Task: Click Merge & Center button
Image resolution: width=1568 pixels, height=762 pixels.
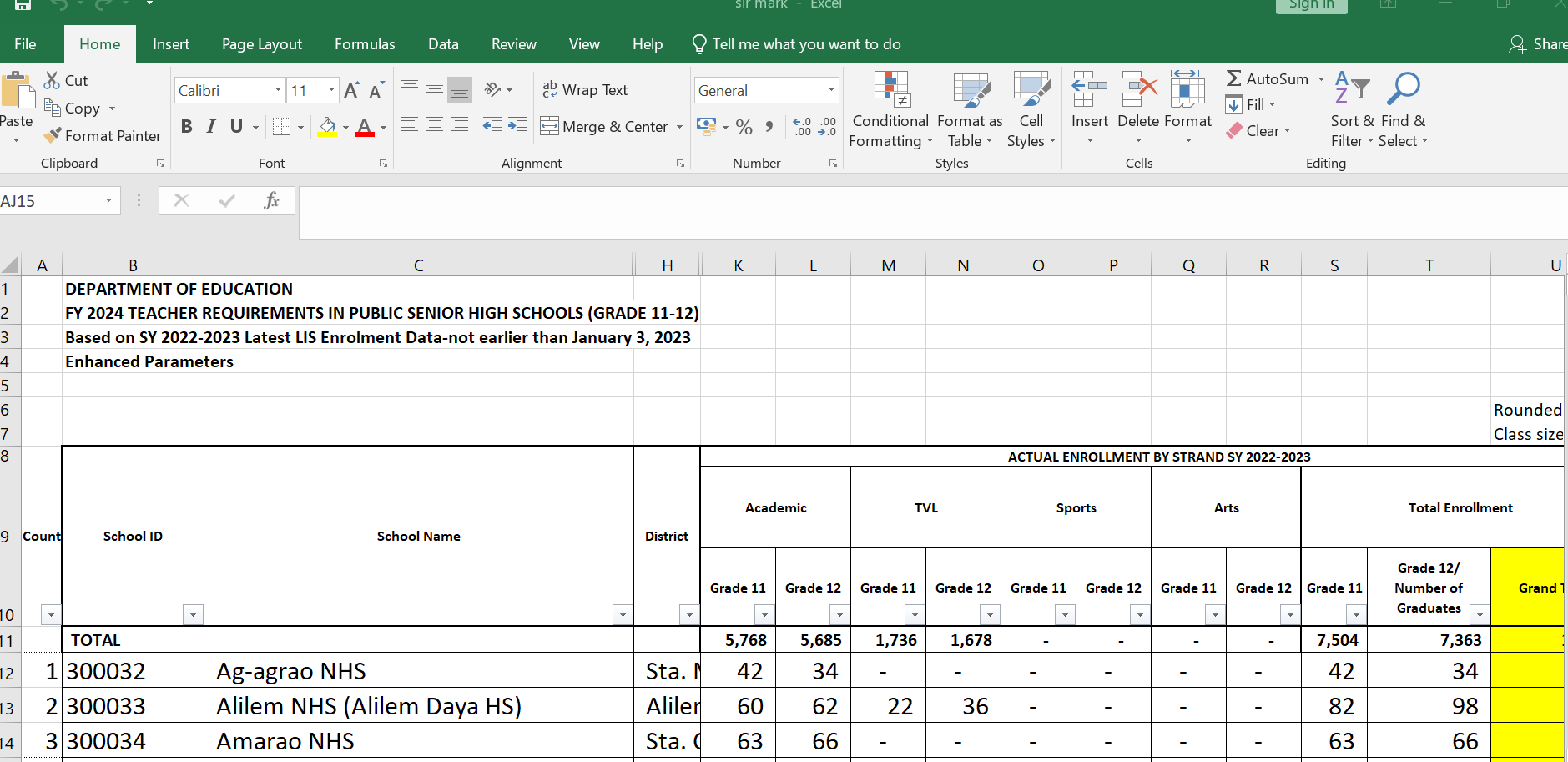Action: pyautogui.click(x=604, y=127)
